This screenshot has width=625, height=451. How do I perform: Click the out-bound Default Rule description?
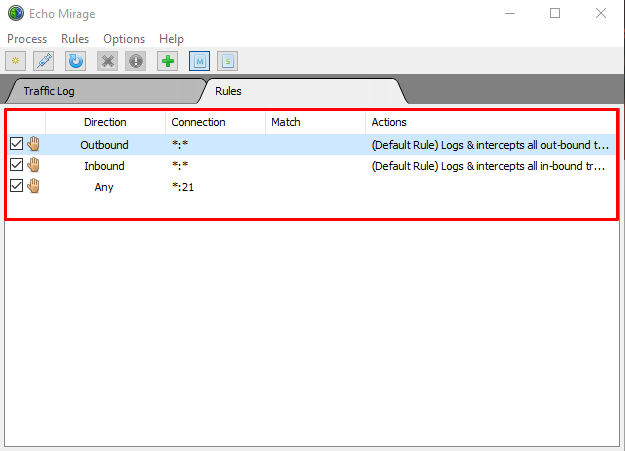click(x=490, y=145)
